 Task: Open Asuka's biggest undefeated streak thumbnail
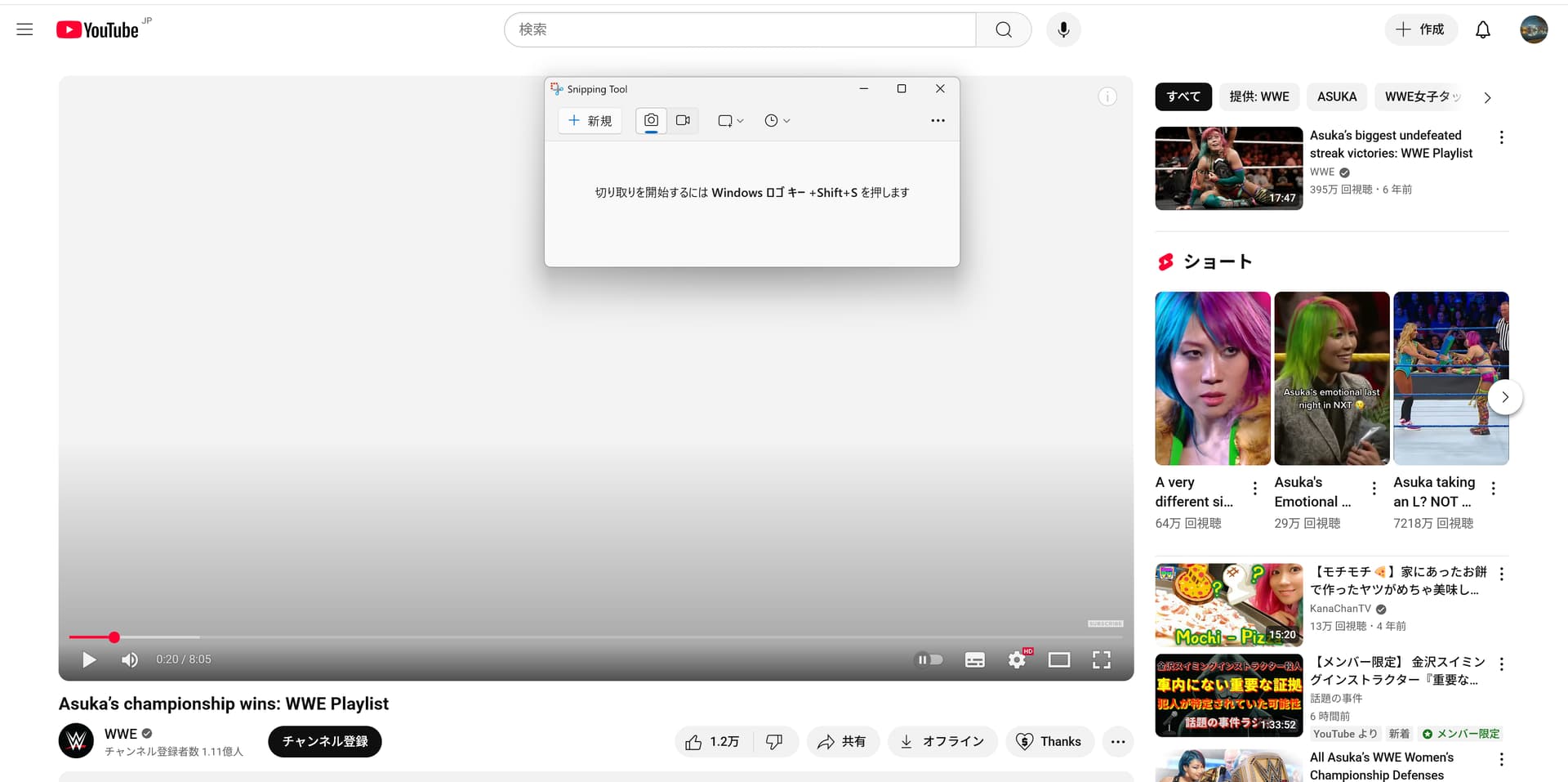pos(1229,168)
